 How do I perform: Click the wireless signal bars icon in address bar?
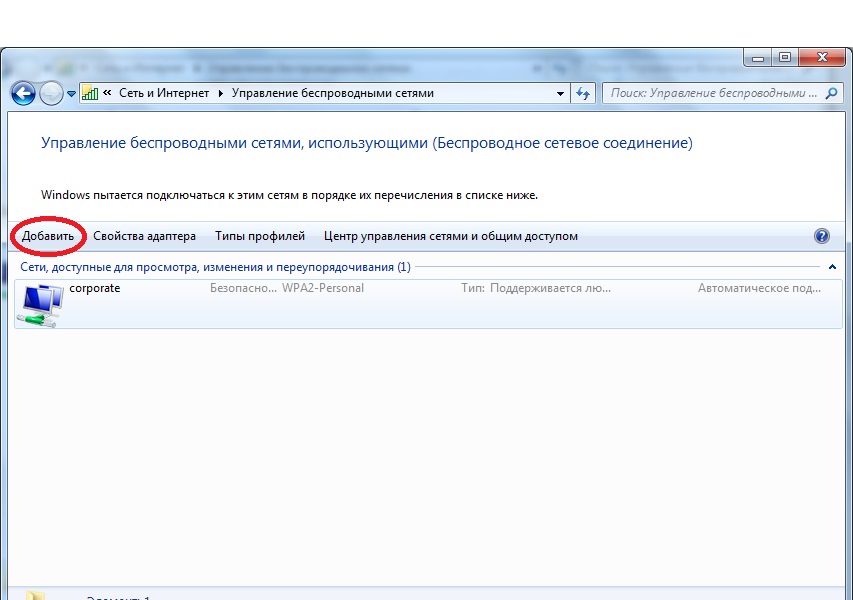pos(90,94)
